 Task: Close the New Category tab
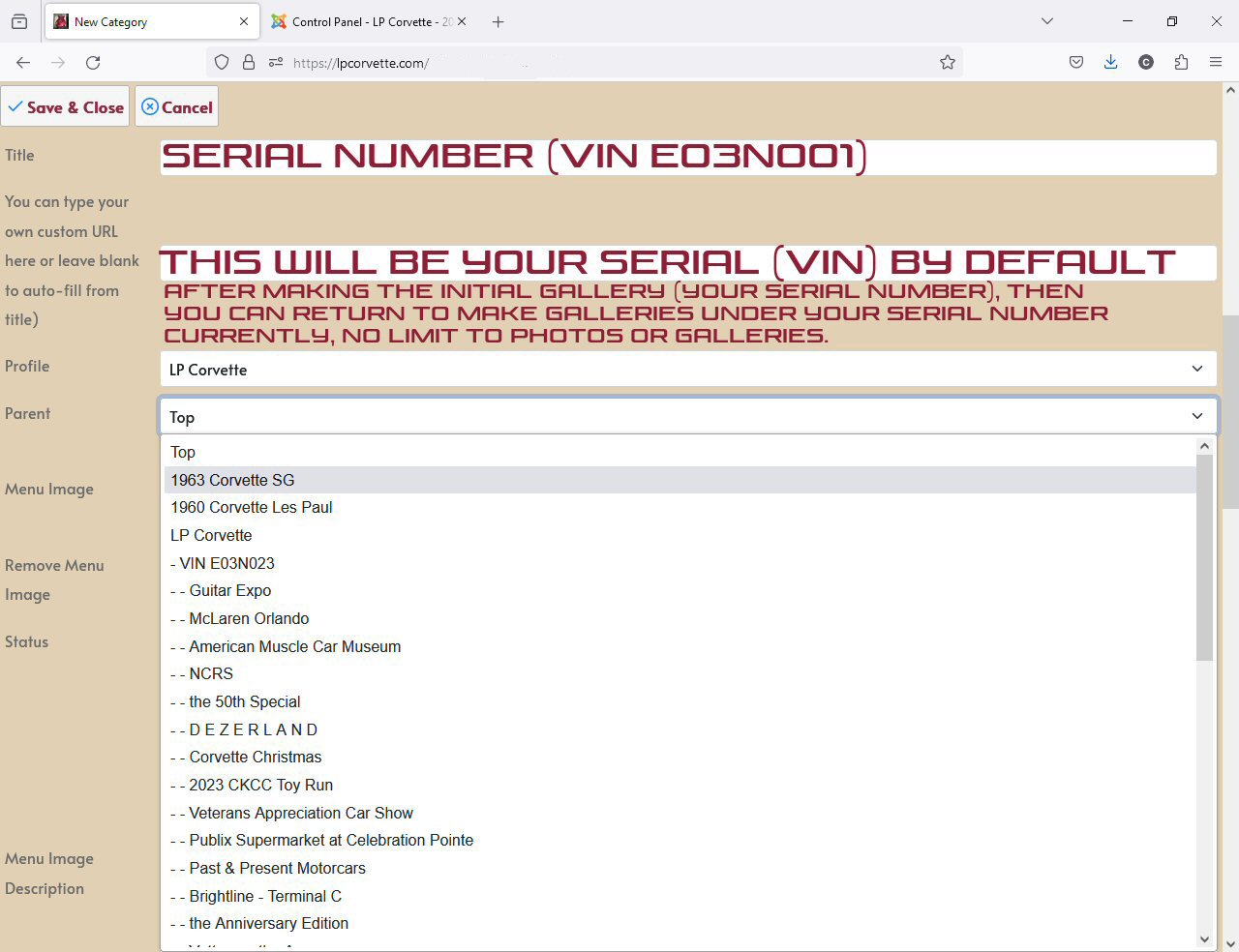point(244,21)
